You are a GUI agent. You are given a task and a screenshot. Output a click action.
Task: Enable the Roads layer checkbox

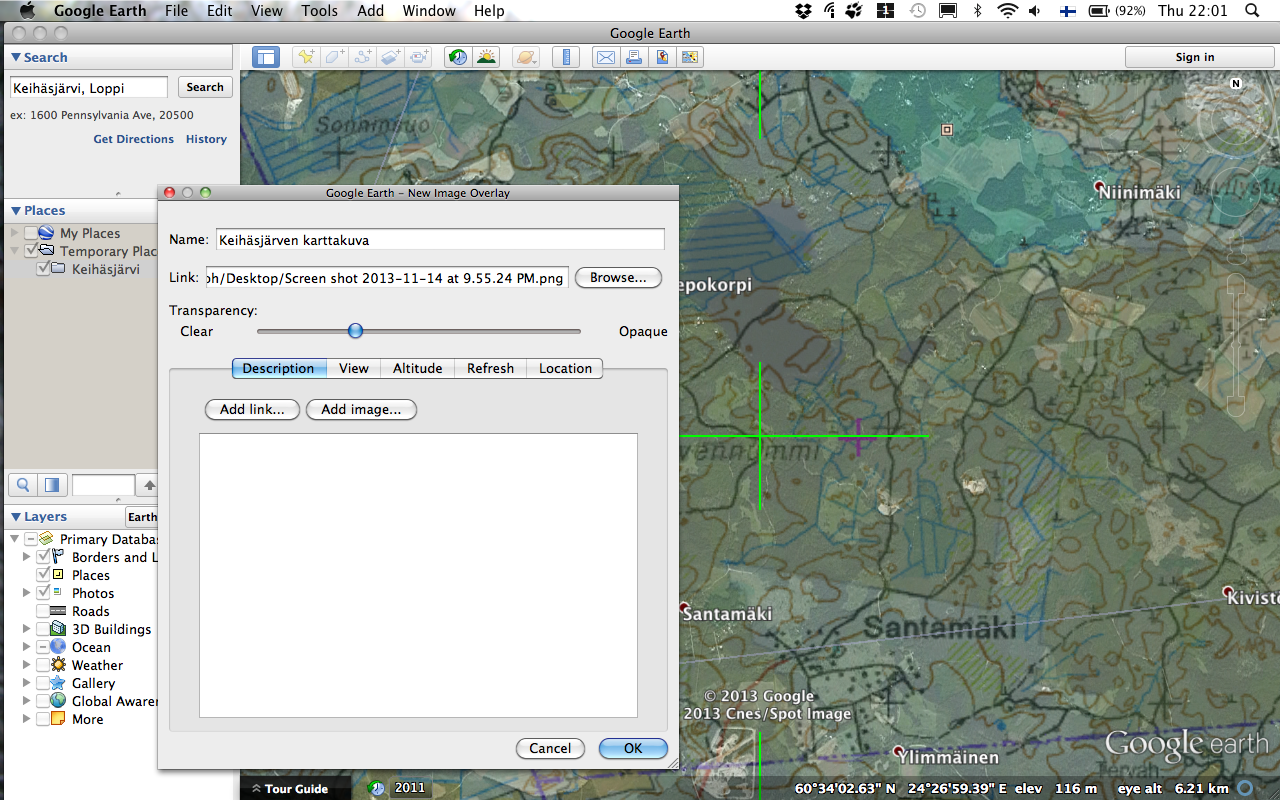pyautogui.click(x=43, y=611)
